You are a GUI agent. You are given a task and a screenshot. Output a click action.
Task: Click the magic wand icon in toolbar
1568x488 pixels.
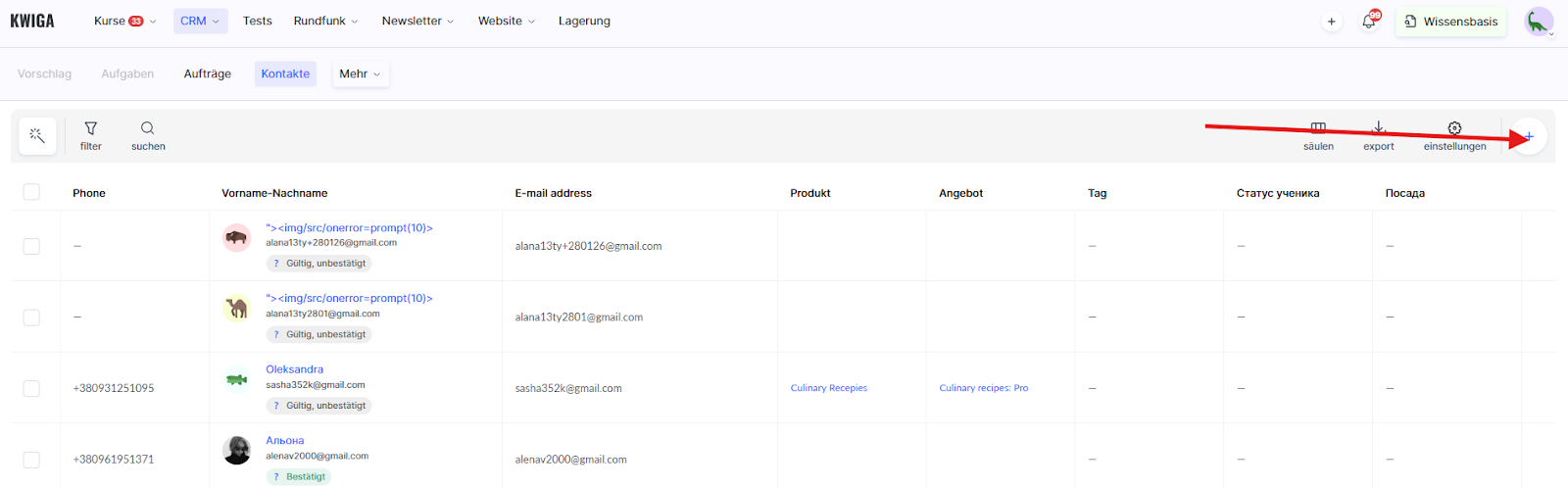click(37, 136)
